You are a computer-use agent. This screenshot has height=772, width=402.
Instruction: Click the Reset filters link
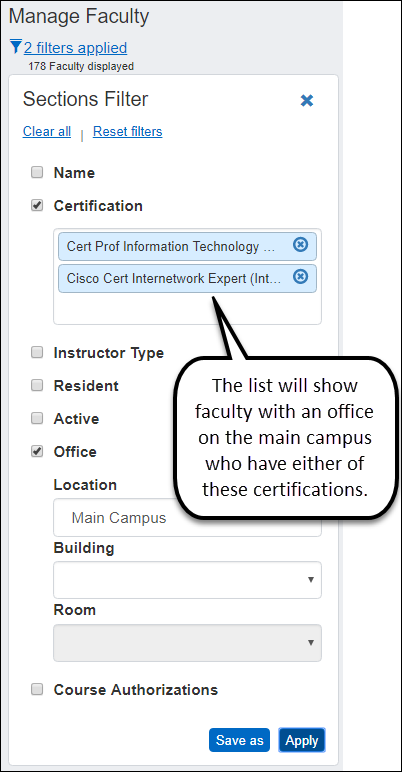click(x=128, y=131)
